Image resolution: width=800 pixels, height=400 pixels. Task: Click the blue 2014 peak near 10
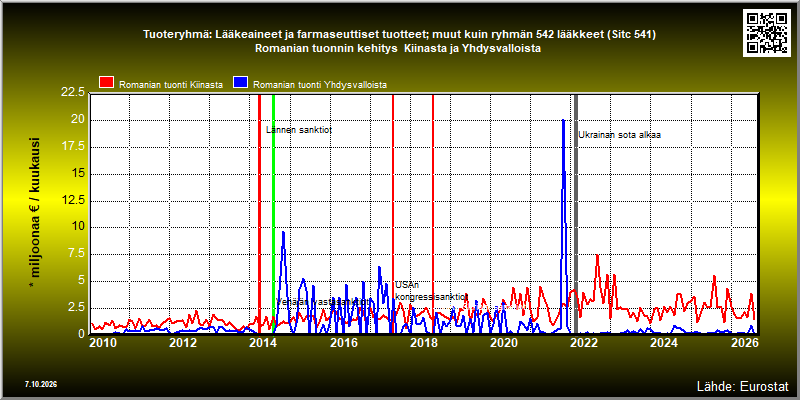point(283,233)
